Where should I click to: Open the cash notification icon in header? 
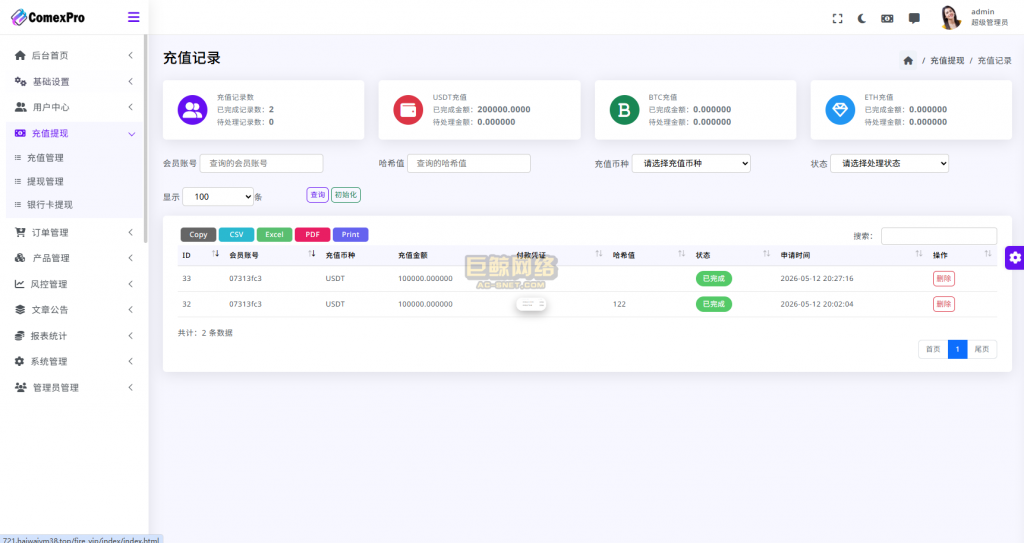coord(887,18)
